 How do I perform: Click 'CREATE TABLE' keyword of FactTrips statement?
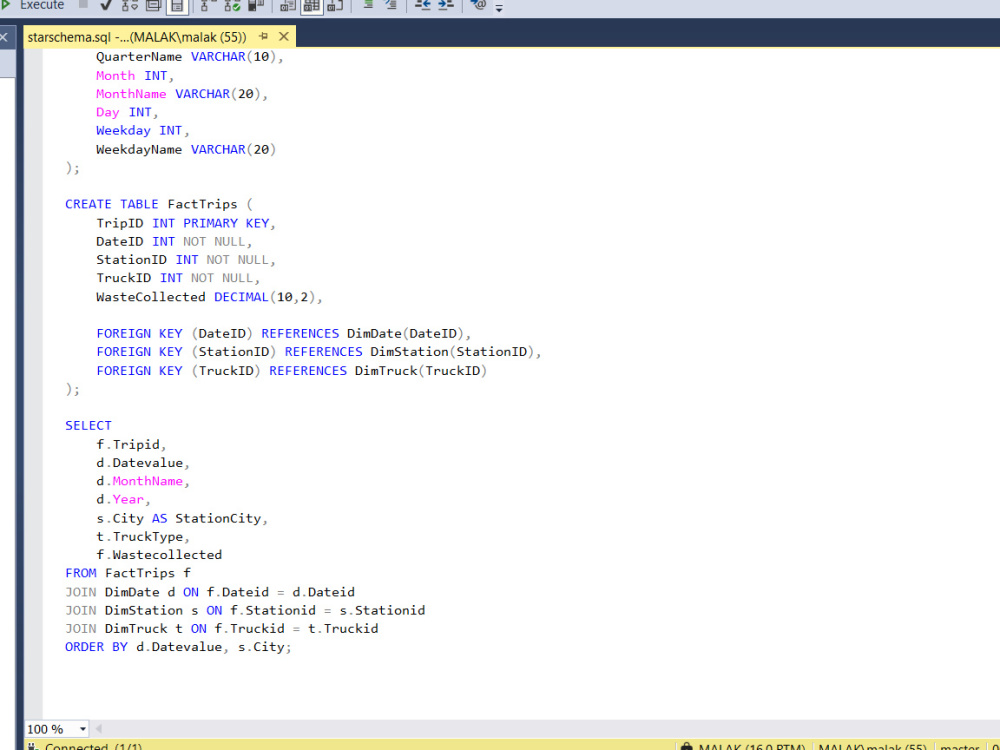pyautogui.click(x=112, y=204)
